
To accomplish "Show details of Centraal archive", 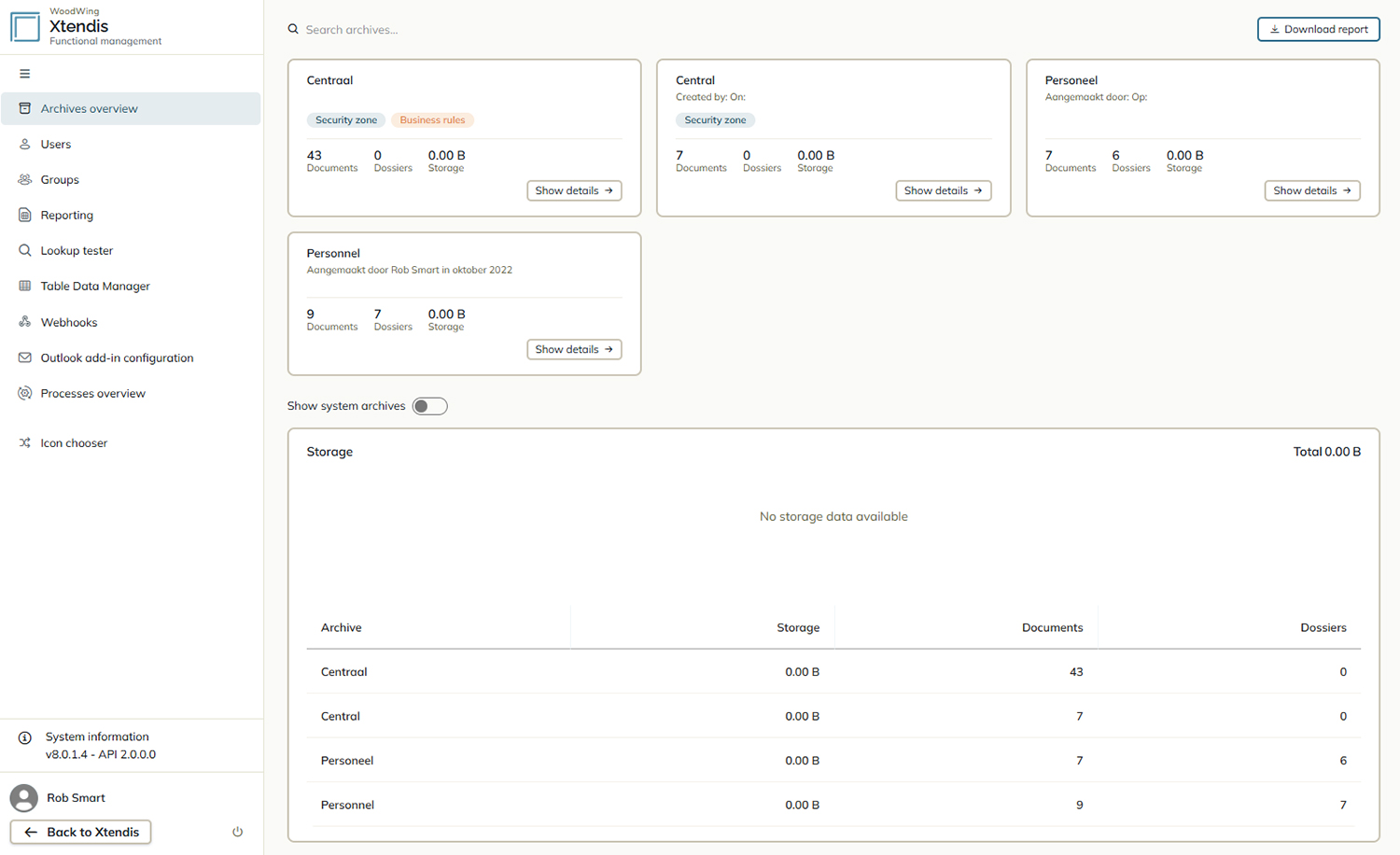I will click(574, 190).
